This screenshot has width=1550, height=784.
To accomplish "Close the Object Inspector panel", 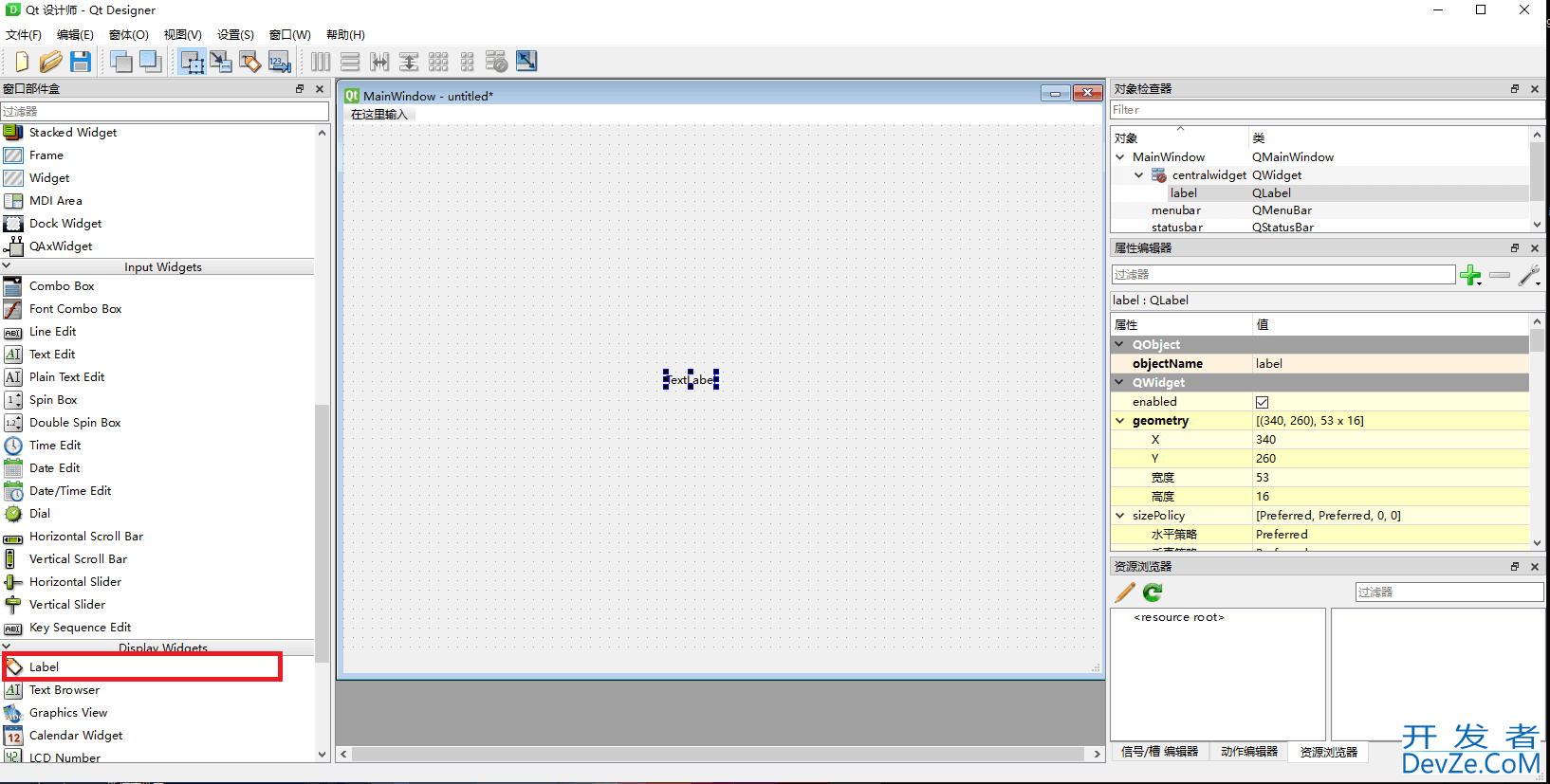I will (x=1535, y=88).
